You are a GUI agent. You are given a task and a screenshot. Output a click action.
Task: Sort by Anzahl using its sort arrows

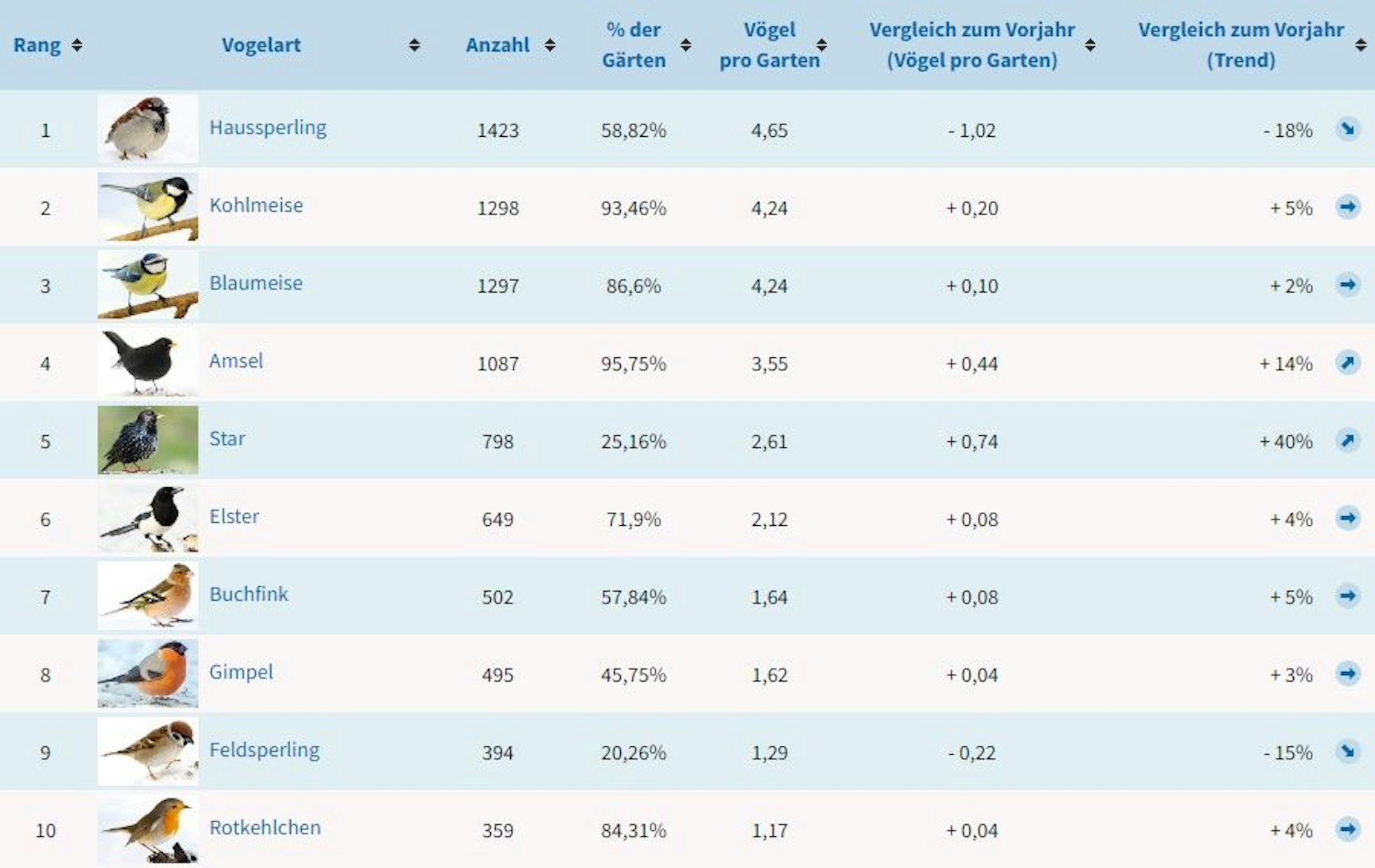pyautogui.click(x=550, y=45)
